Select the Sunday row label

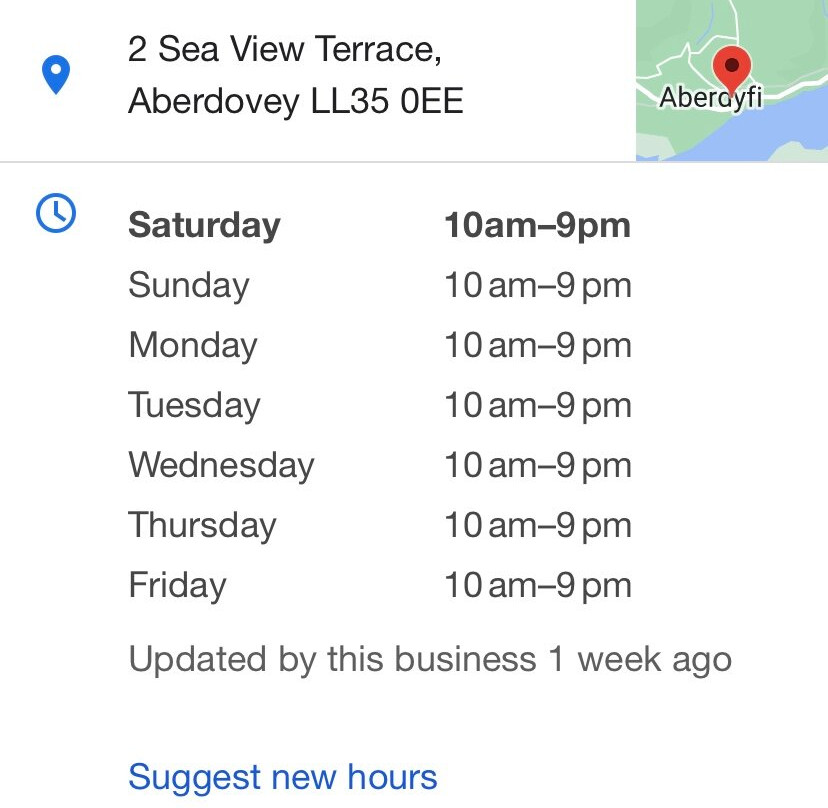click(189, 286)
